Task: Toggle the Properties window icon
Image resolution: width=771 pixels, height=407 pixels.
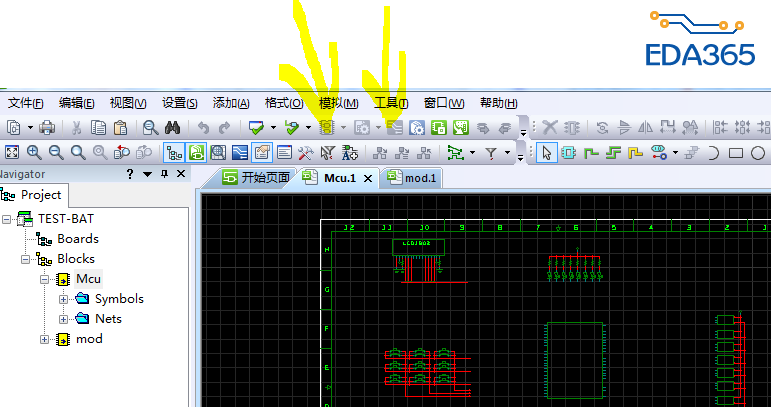Action: 262,153
